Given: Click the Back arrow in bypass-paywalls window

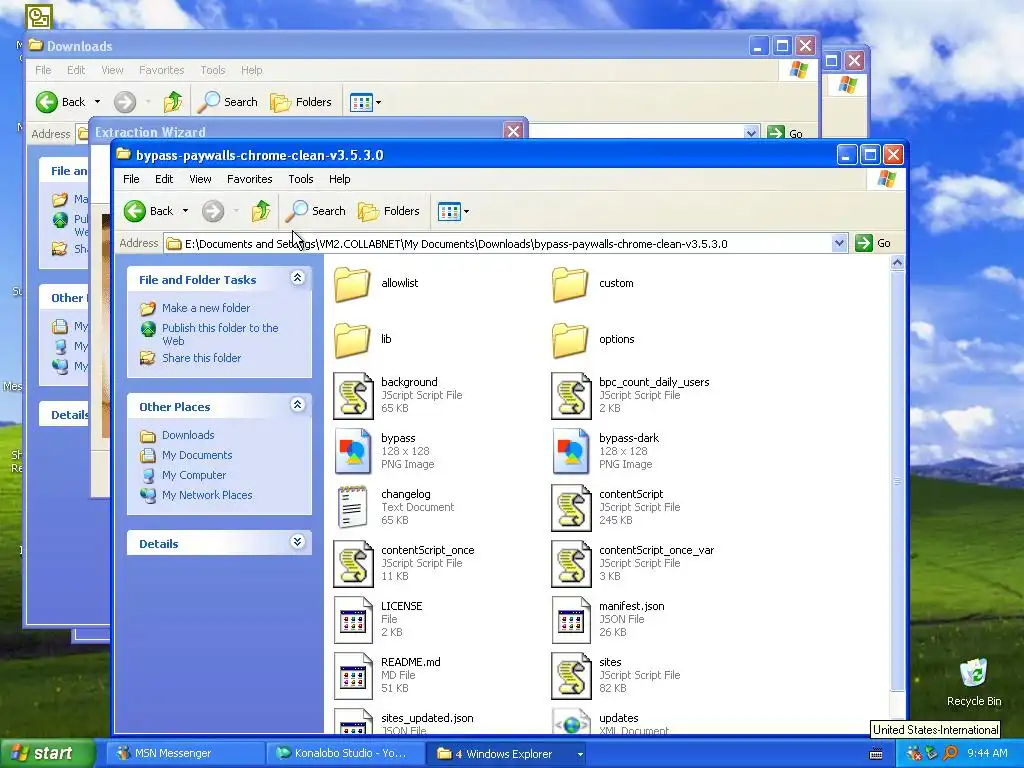Looking at the screenshot, I should [x=135, y=211].
